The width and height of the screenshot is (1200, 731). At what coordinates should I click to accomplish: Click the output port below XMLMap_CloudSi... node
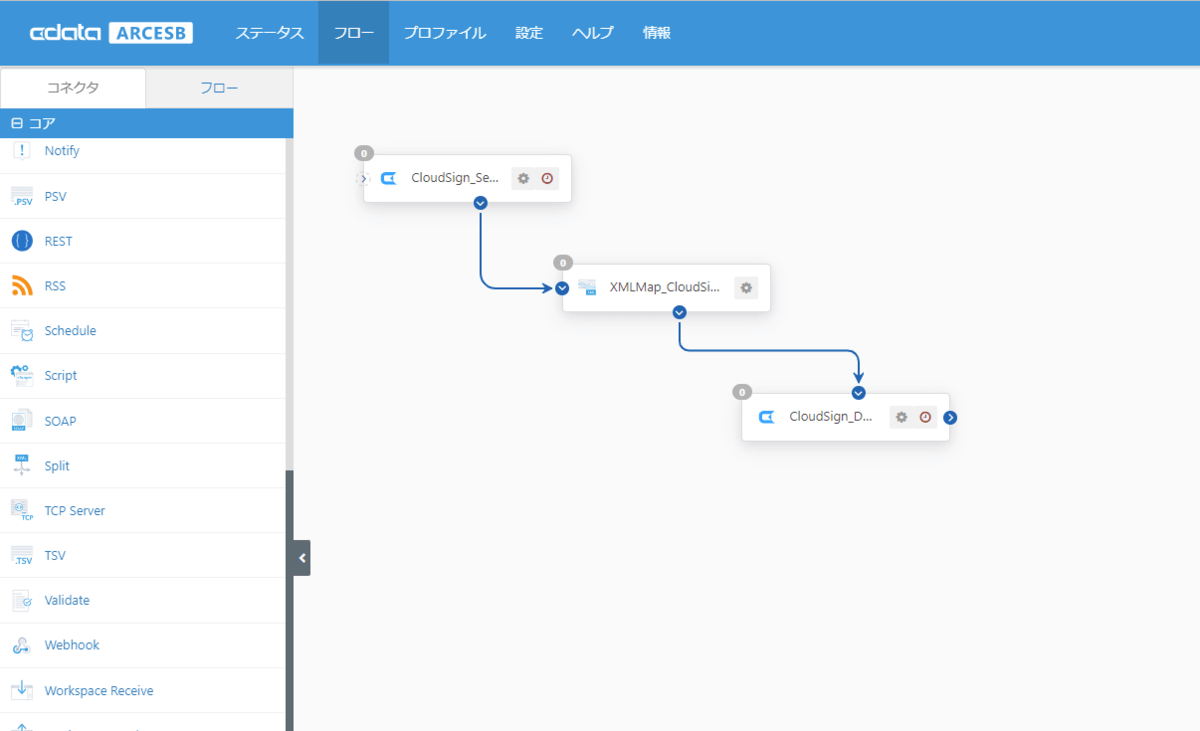679,312
